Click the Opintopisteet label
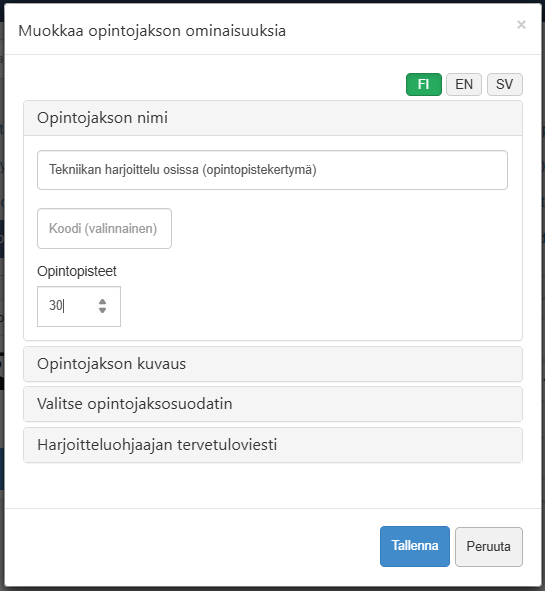The height and width of the screenshot is (591, 545). (77, 271)
